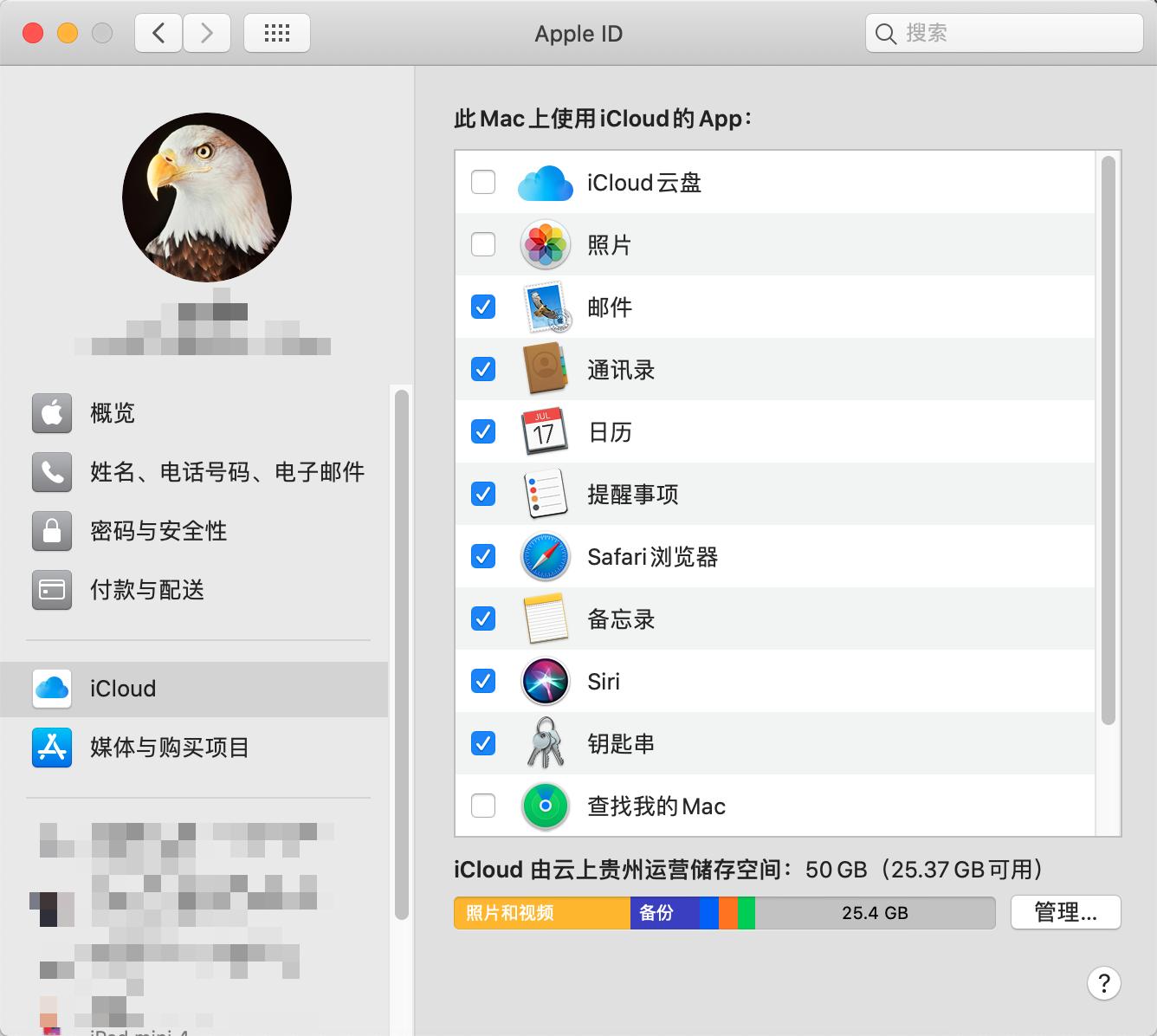Screen dimensions: 1157x1036
Task: Click the Contacts (通讯录) icon
Action: 545,369
